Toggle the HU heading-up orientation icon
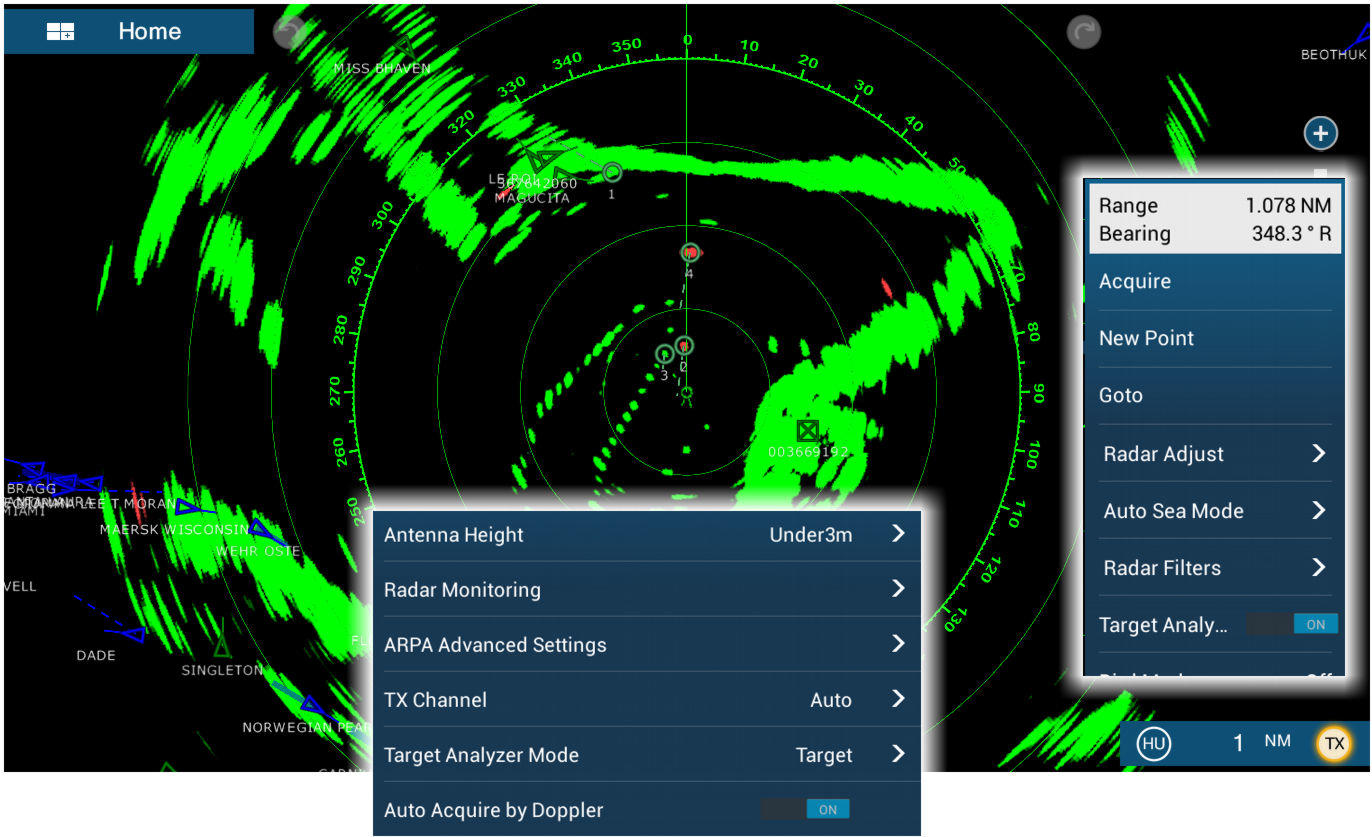 [1153, 743]
